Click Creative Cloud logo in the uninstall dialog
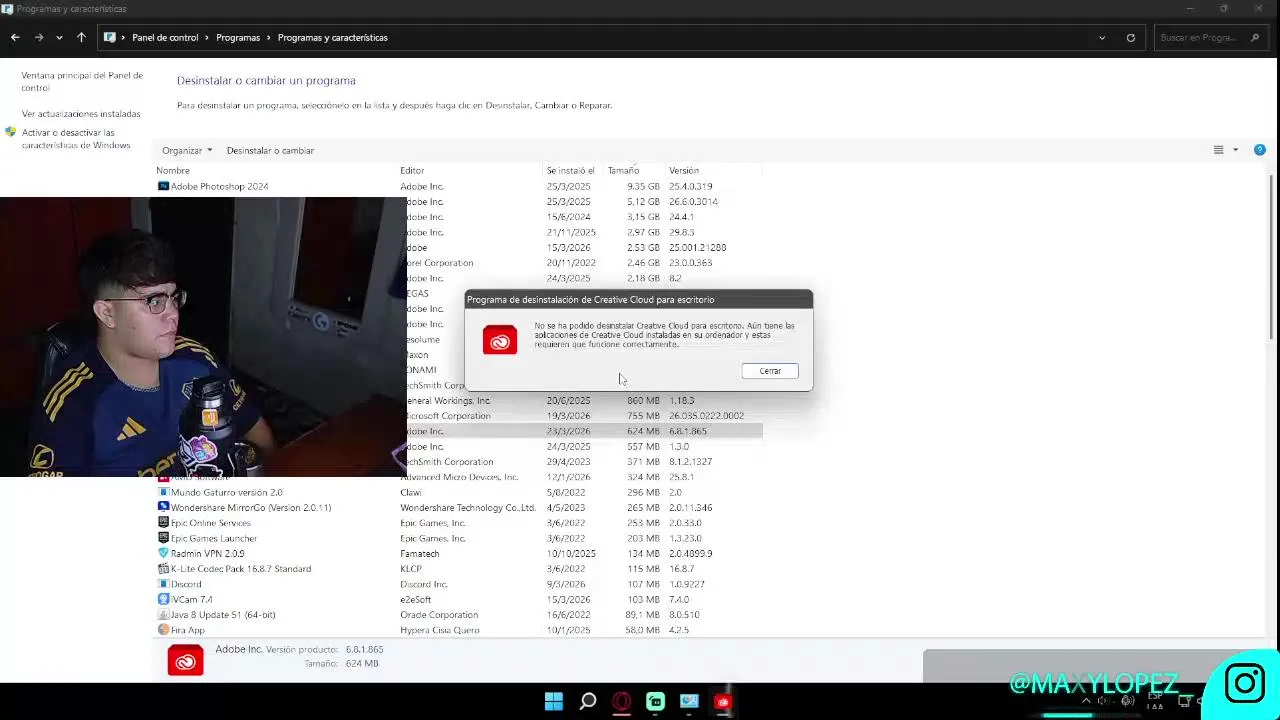This screenshot has width=1280, height=720. click(500, 340)
